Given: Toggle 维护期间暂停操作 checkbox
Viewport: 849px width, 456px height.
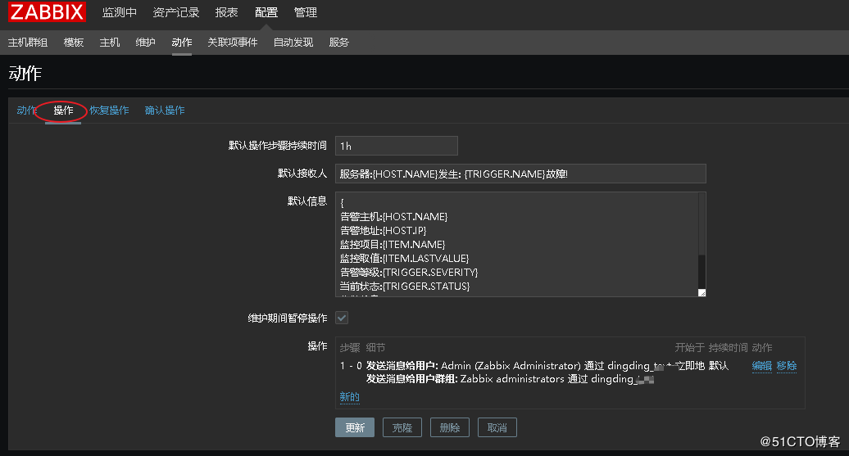Looking at the screenshot, I should 342,318.
